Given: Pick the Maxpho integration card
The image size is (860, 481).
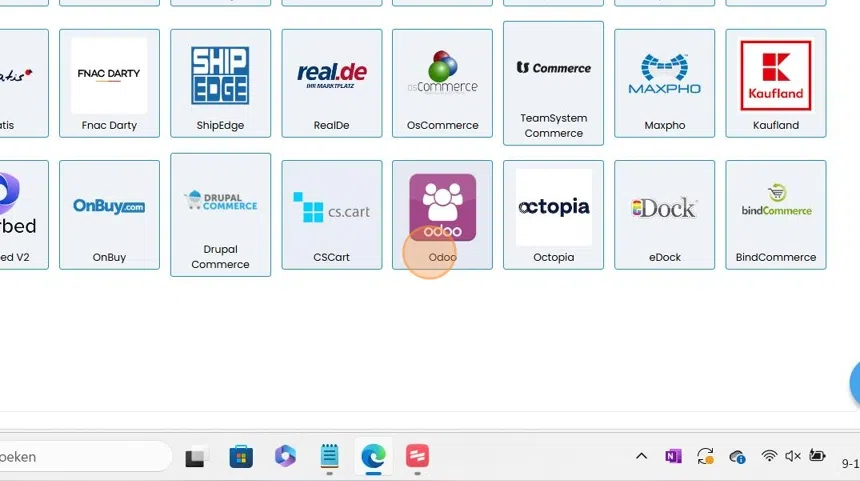Looking at the screenshot, I should (665, 83).
